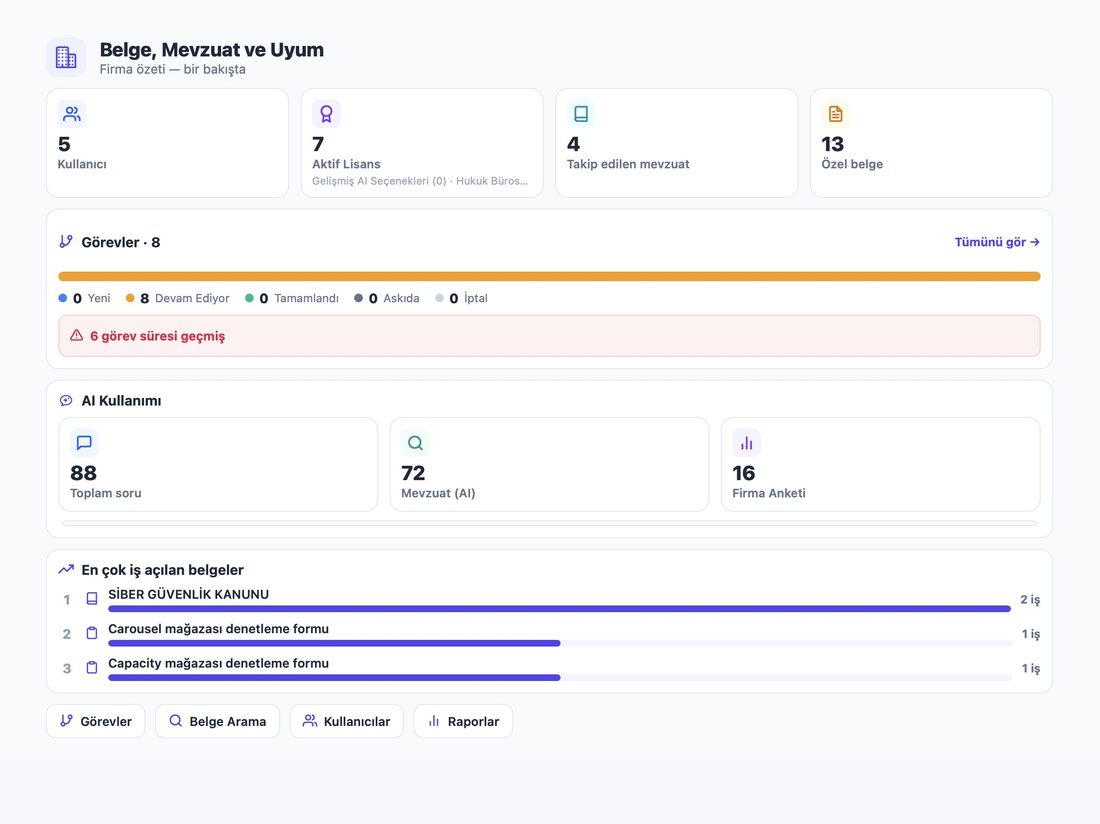Click the 6 görev süresi geçmiş alert
Viewport: 1100px width, 824px height.
tap(549, 336)
